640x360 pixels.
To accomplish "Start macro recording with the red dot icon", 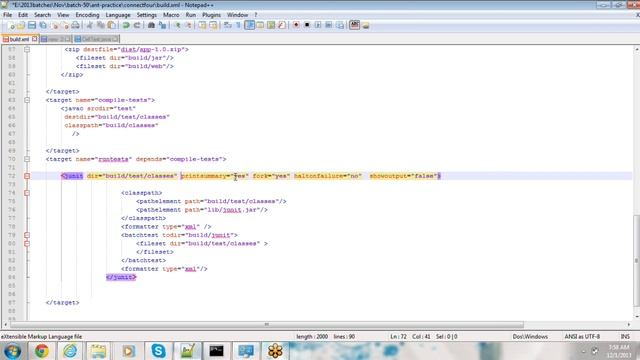I will click(296, 25).
